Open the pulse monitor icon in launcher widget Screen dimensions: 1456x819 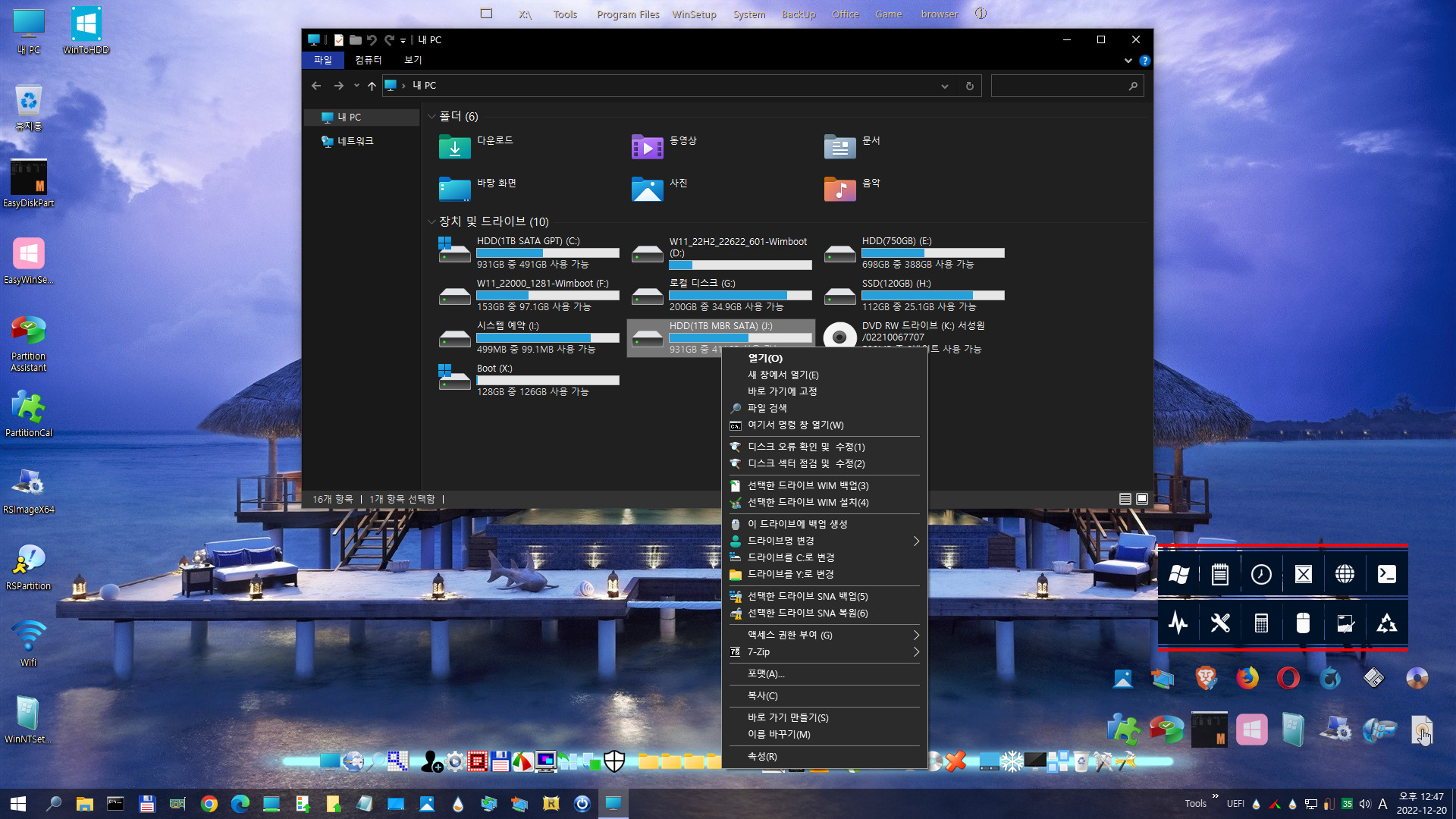pyautogui.click(x=1178, y=623)
